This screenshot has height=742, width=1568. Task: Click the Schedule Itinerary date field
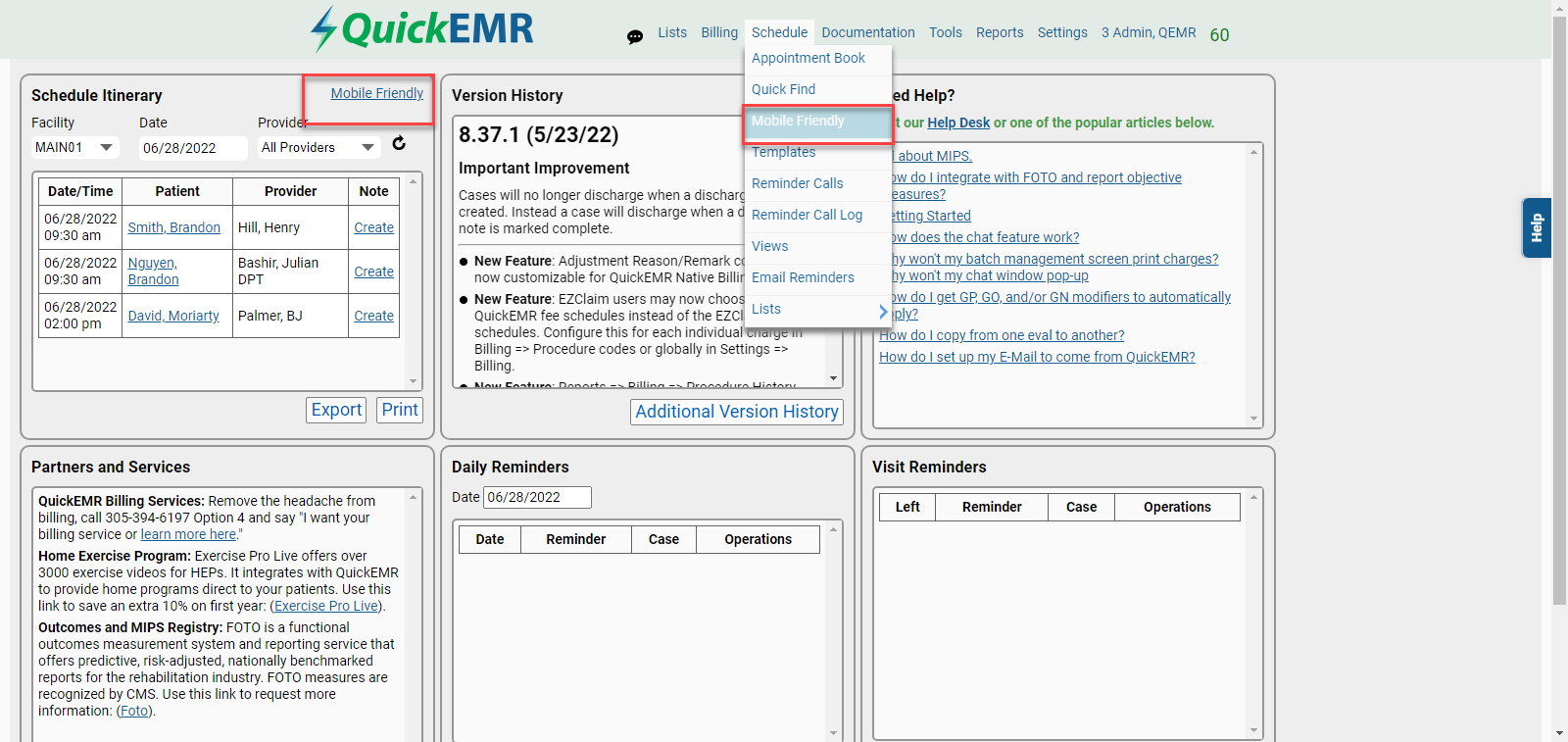pyautogui.click(x=193, y=148)
